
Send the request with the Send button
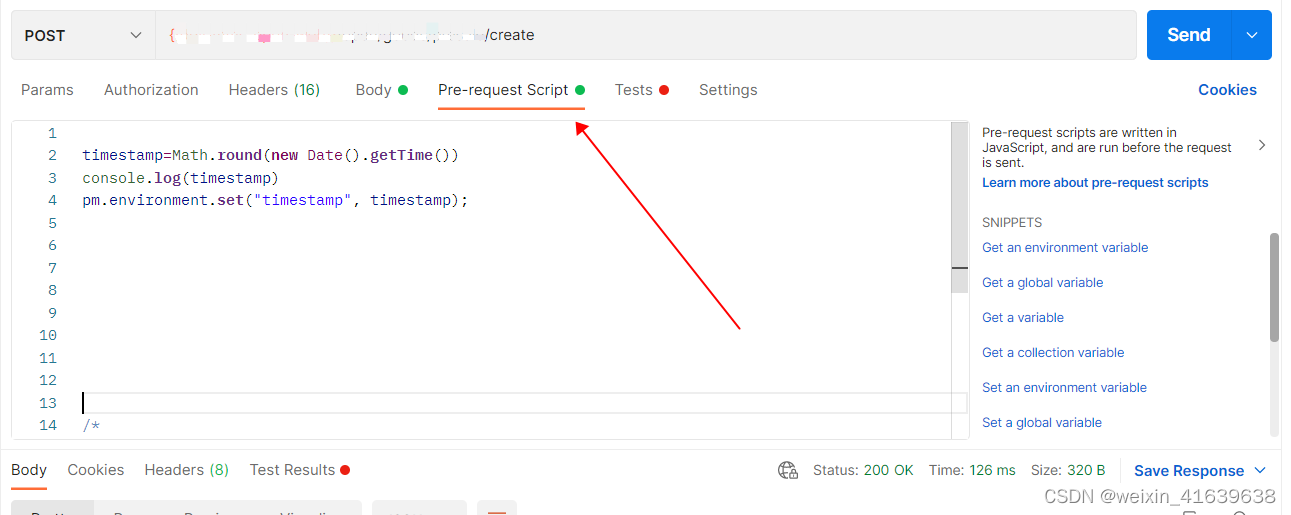[1189, 35]
